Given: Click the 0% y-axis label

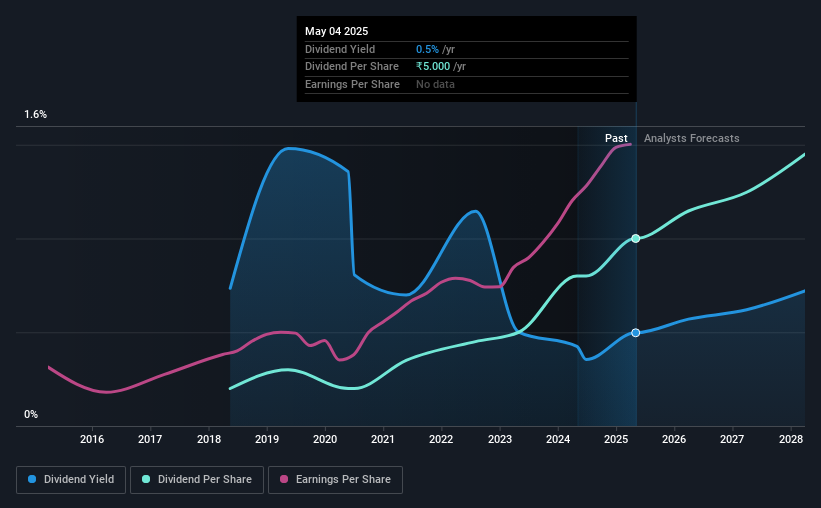Looking at the screenshot, I should 31,414.
